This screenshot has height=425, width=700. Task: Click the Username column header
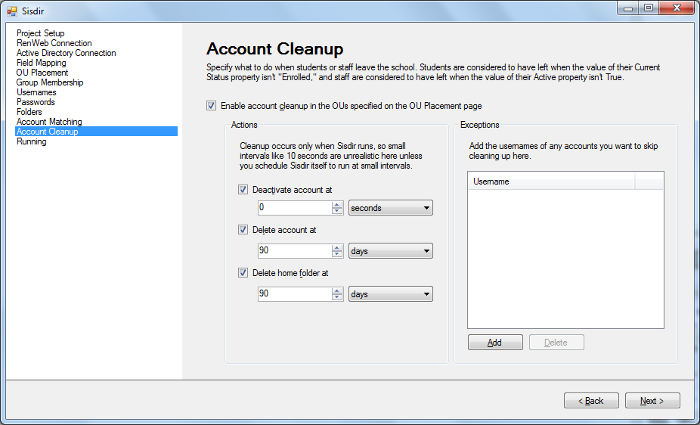[x=551, y=182]
